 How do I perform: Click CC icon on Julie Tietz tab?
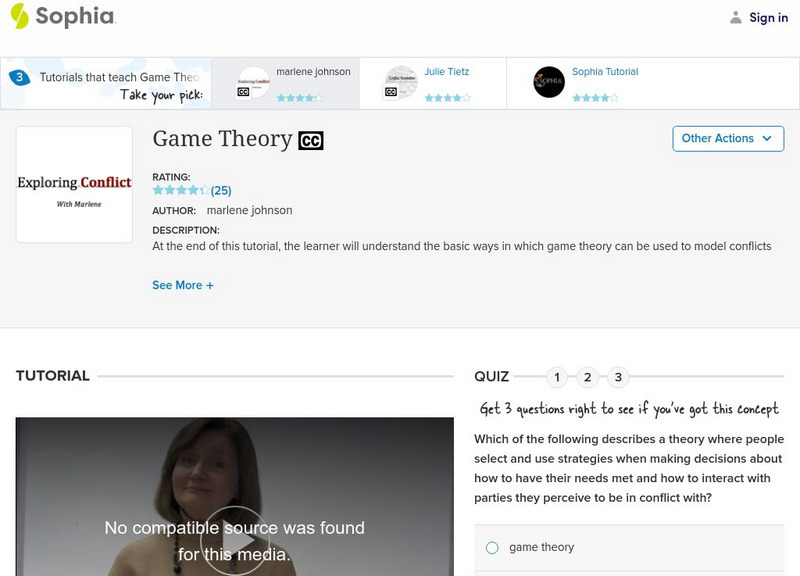[x=391, y=92]
